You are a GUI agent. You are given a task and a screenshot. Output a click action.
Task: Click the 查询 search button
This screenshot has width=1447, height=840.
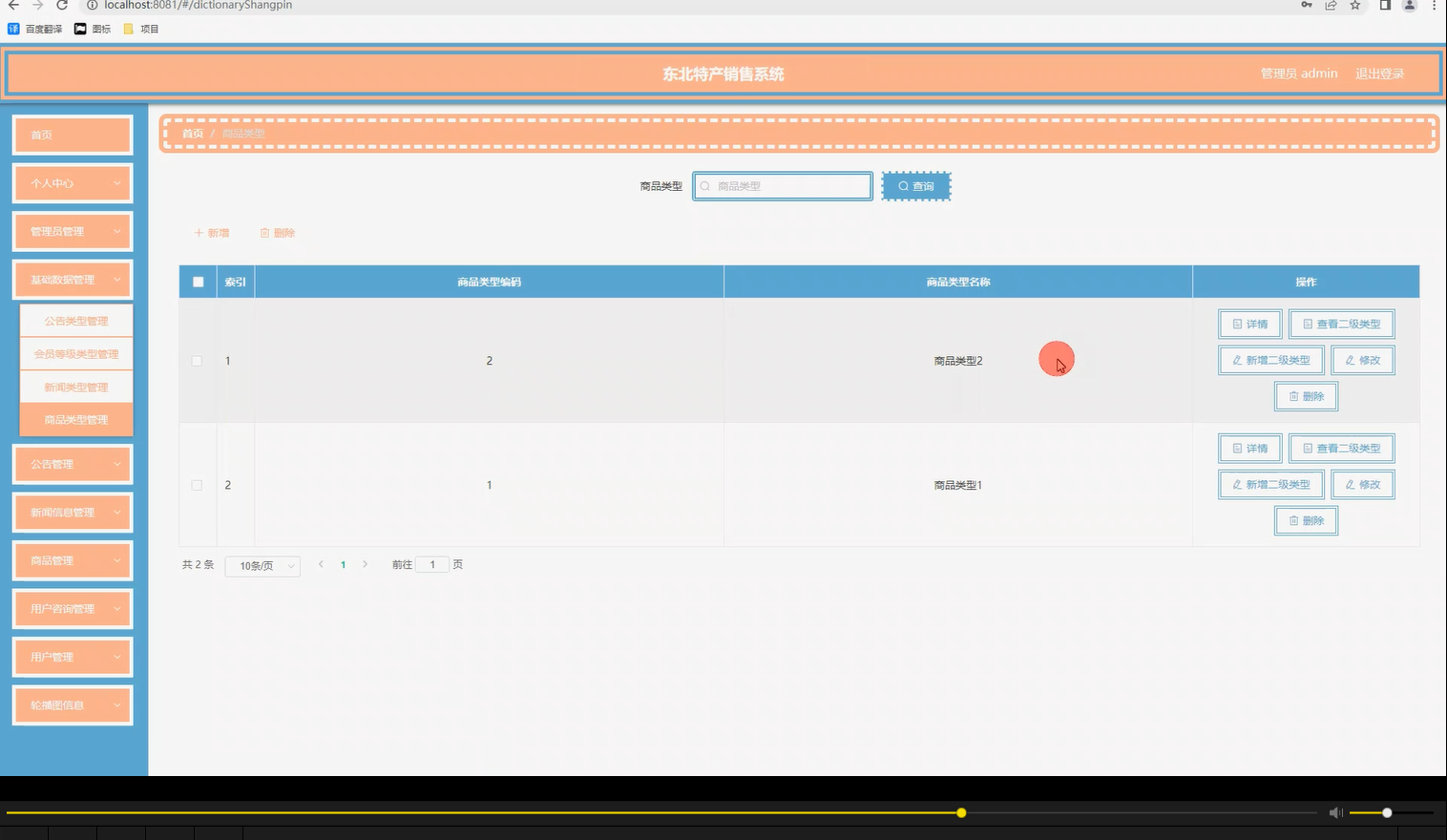[x=916, y=186]
